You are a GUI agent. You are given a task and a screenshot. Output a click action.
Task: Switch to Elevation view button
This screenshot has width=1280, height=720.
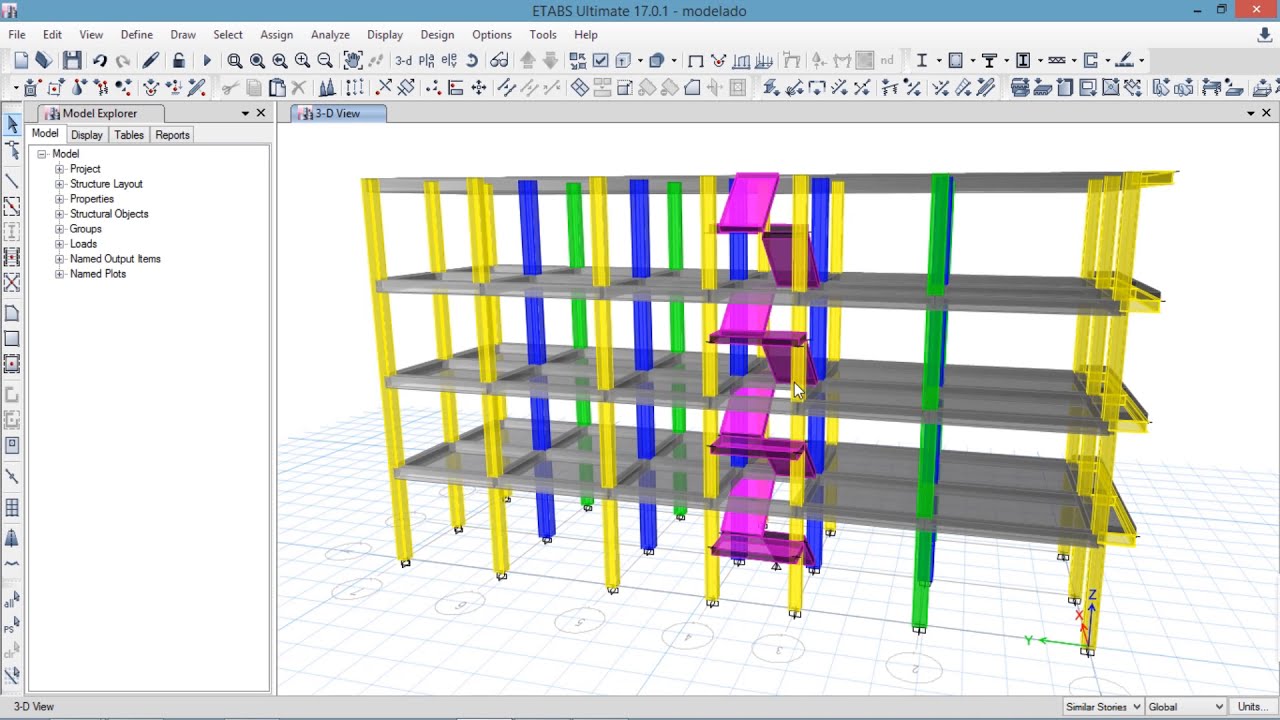449,61
